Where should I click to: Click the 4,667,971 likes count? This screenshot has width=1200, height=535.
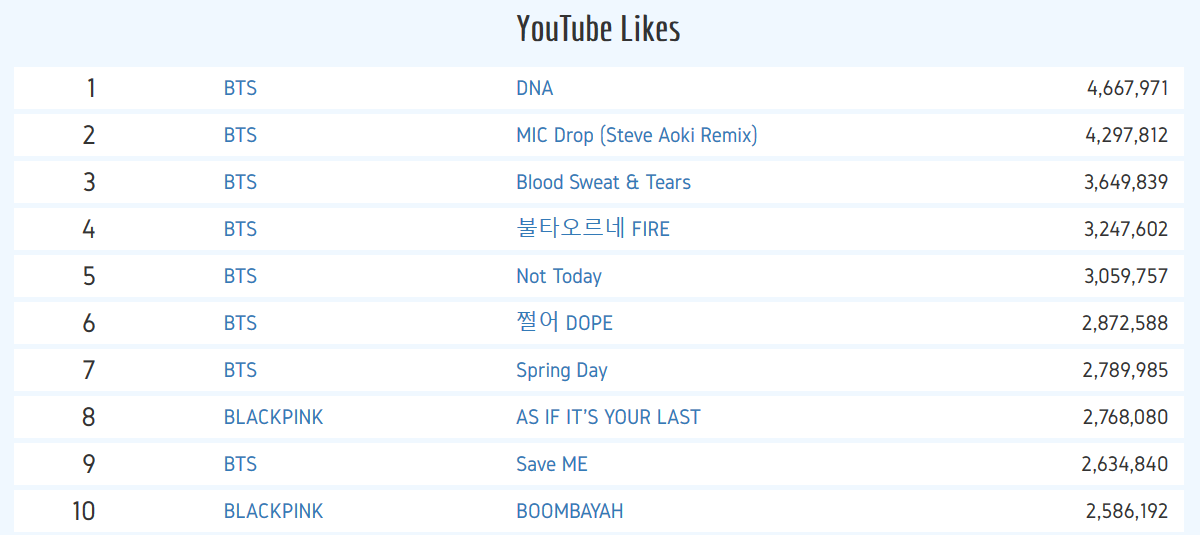[1127, 88]
